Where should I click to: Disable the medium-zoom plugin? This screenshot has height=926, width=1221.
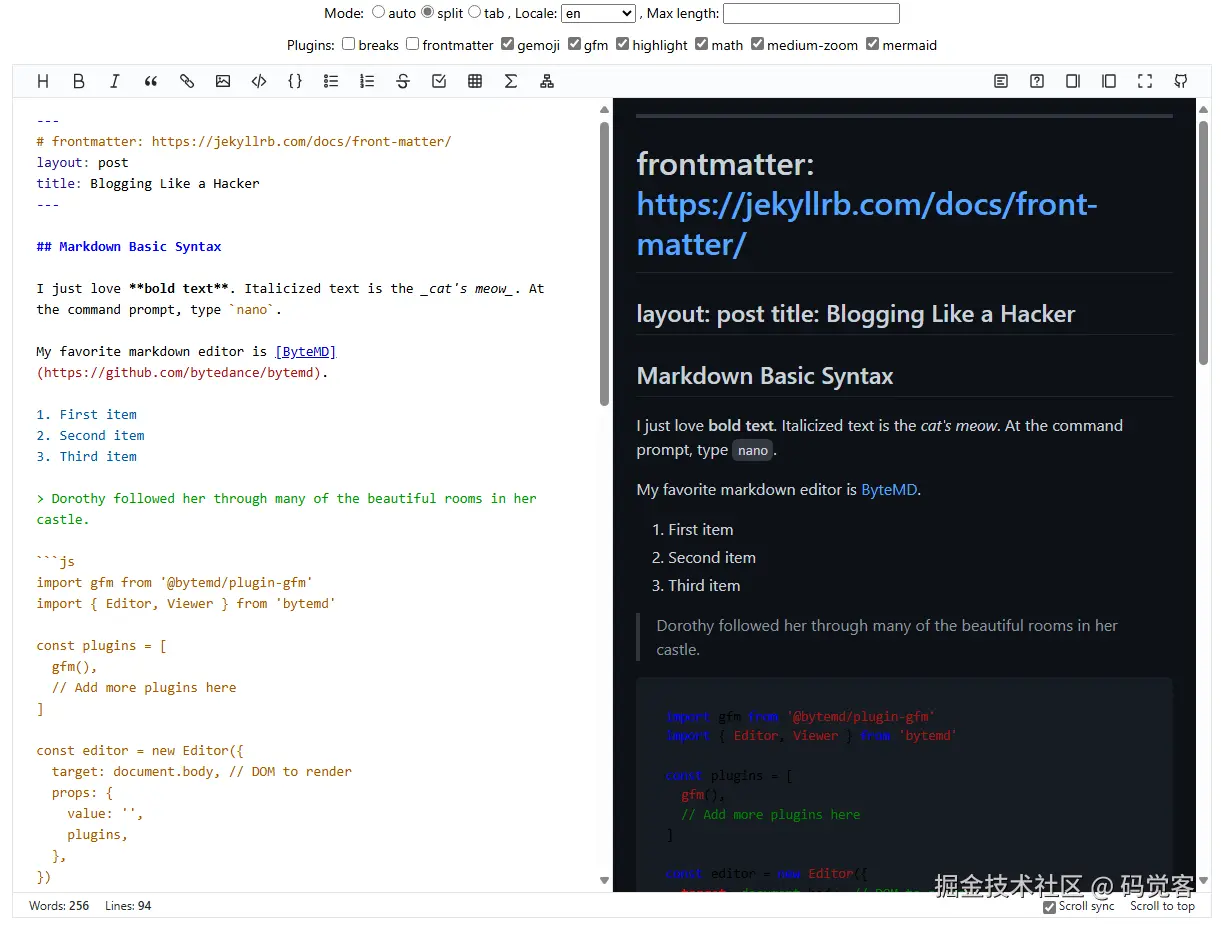tap(757, 44)
